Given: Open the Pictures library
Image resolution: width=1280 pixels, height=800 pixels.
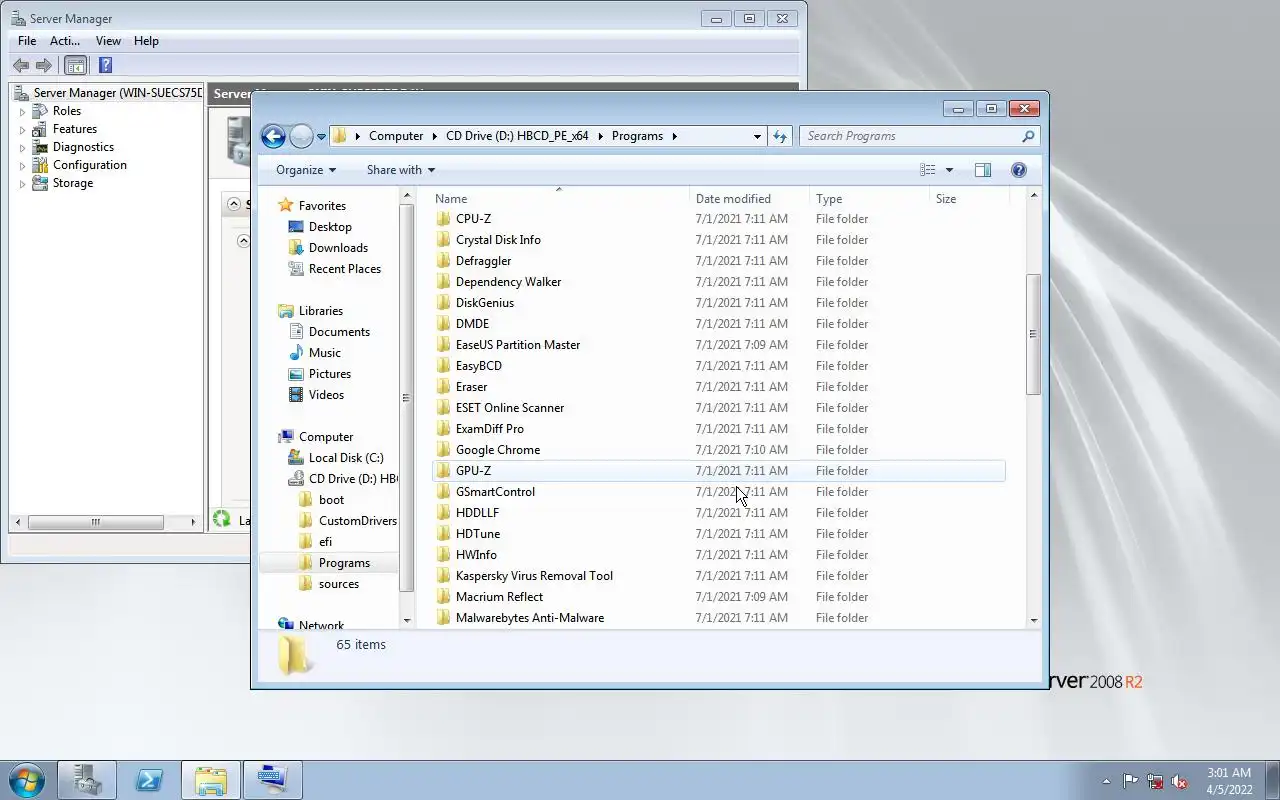Looking at the screenshot, I should 330,374.
